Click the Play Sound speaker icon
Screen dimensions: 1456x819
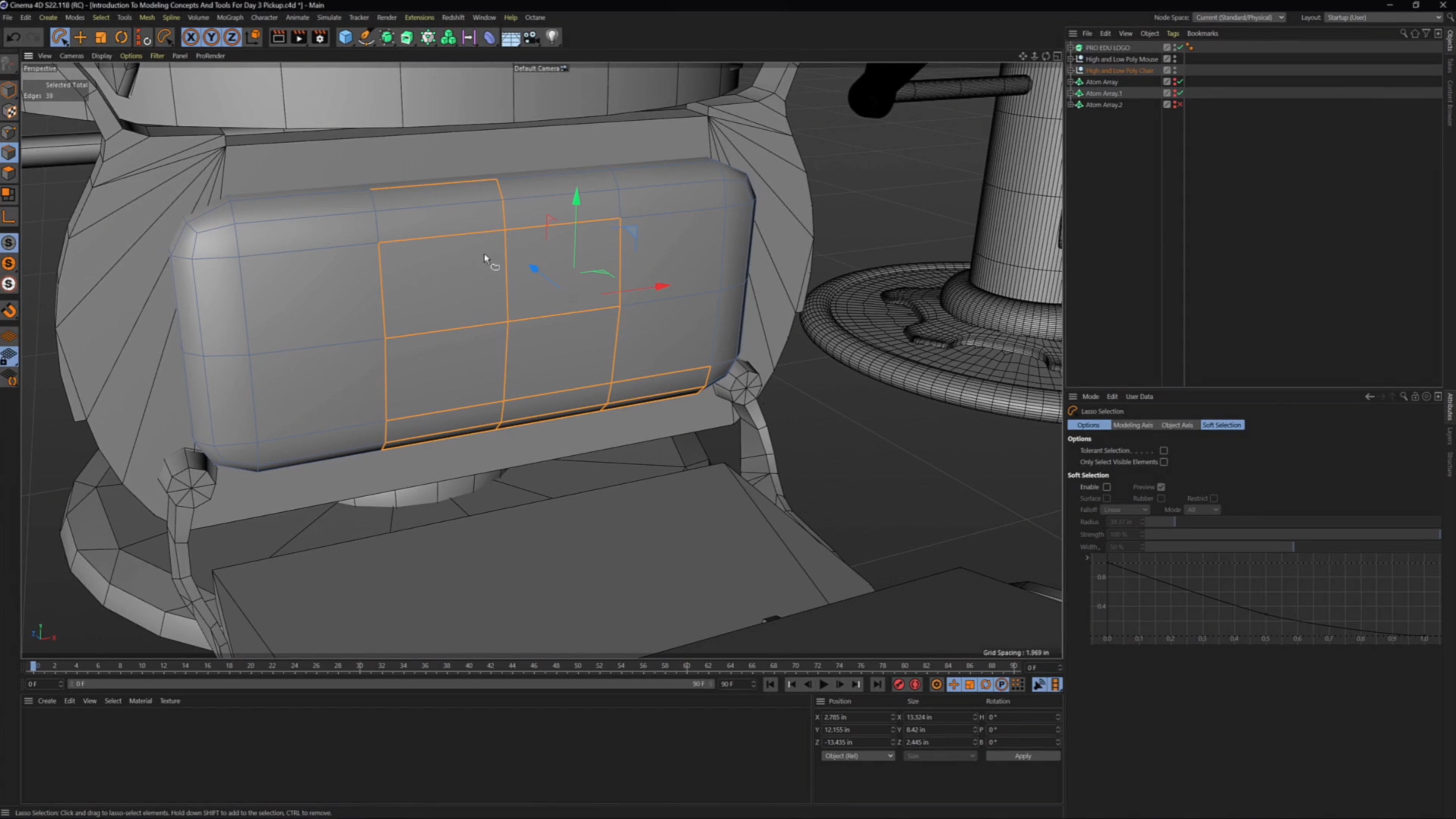click(1039, 684)
